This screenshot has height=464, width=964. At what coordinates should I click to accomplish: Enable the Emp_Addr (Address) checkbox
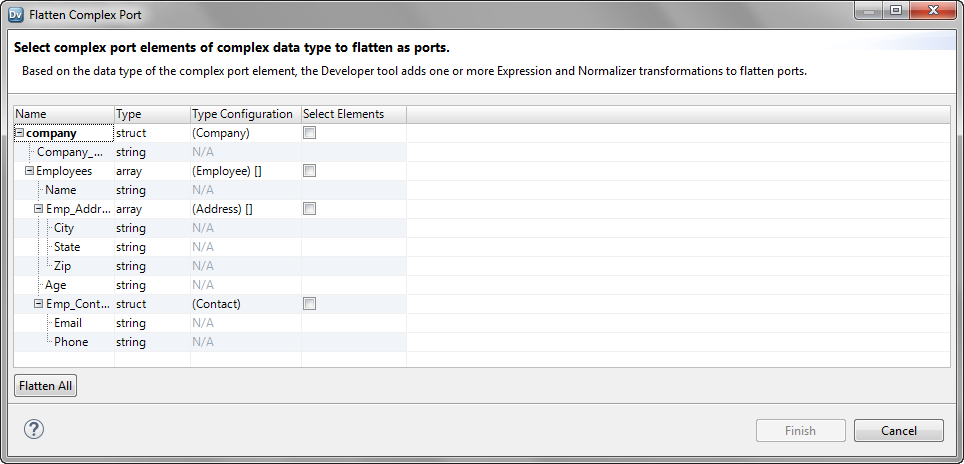click(309, 209)
